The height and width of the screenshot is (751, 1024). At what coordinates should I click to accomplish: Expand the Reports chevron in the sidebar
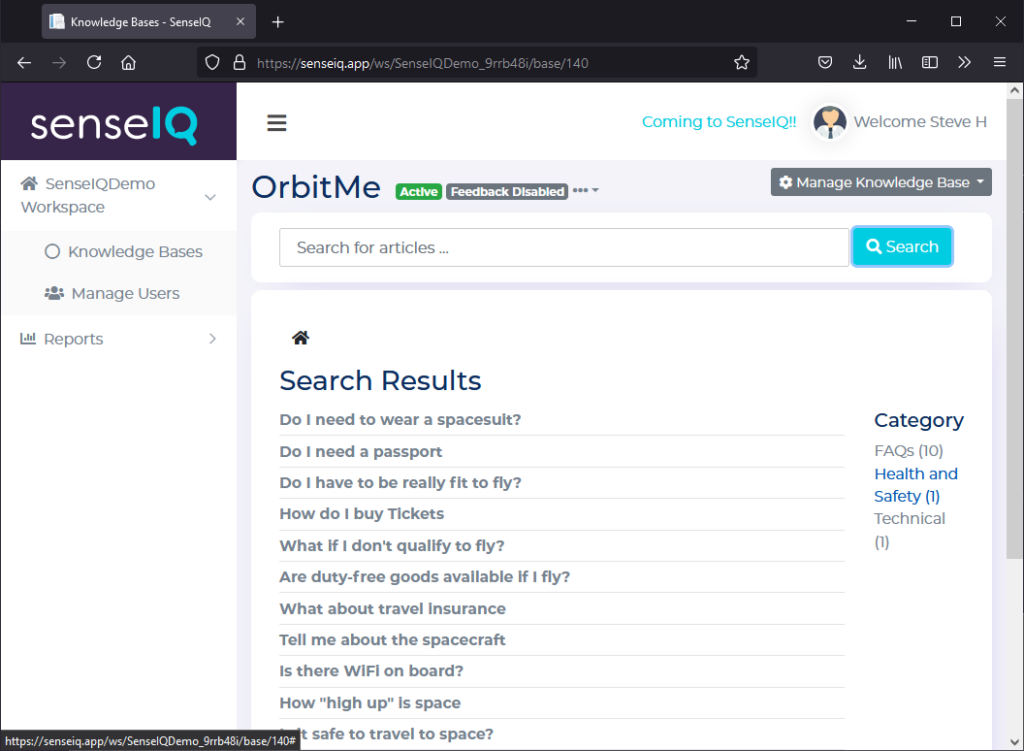[212, 338]
